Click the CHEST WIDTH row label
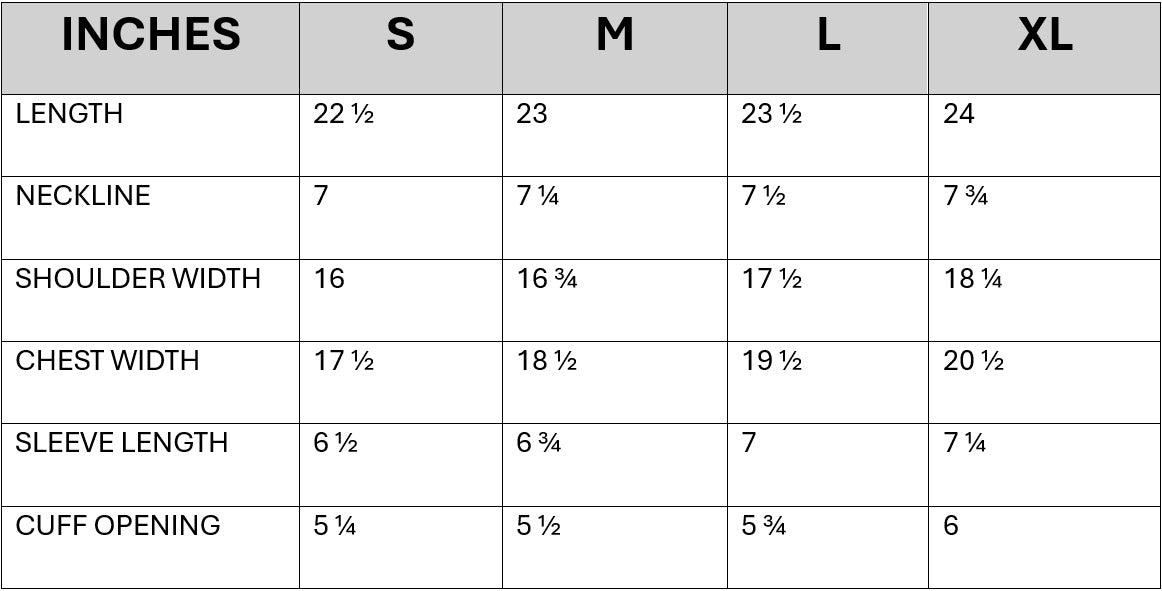 pos(107,361)
